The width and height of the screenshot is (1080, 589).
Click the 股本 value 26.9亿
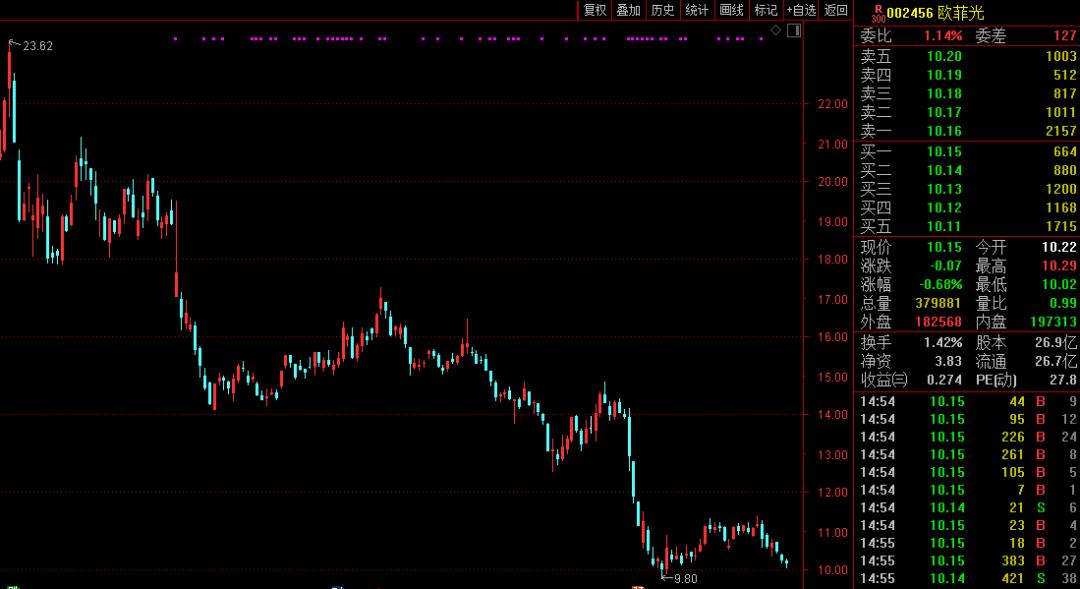pos(1057,342)
